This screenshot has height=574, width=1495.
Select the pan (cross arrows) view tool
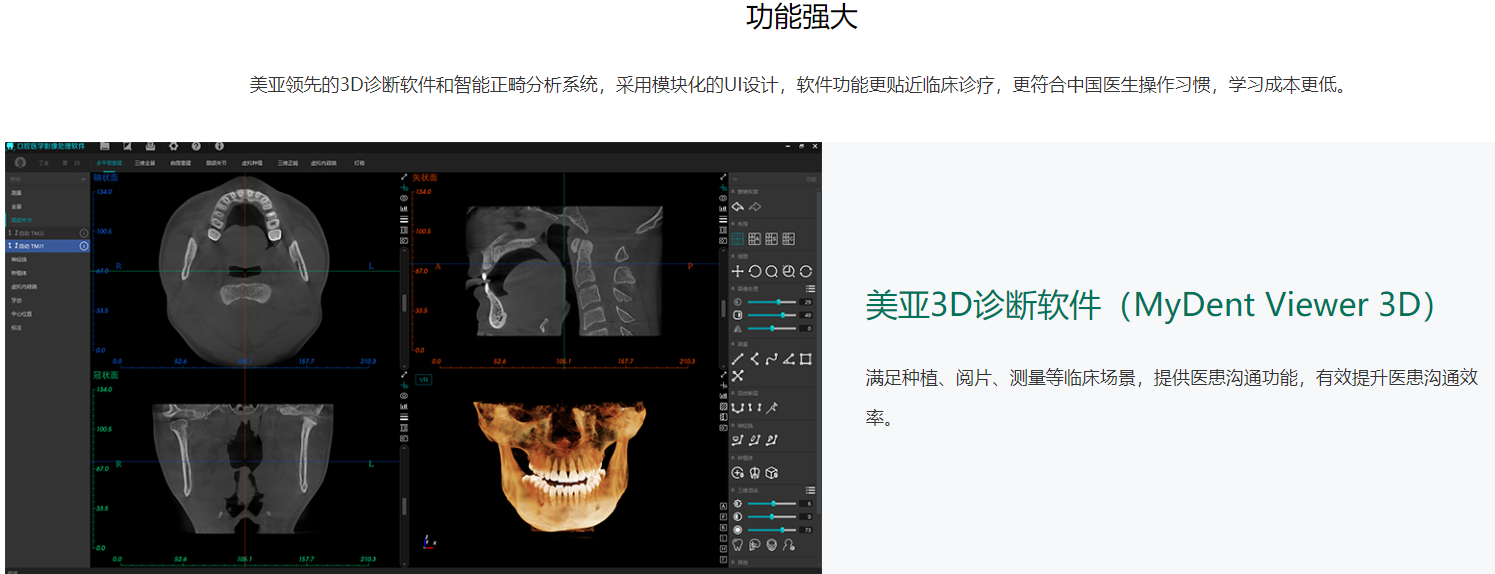[737, 271]
